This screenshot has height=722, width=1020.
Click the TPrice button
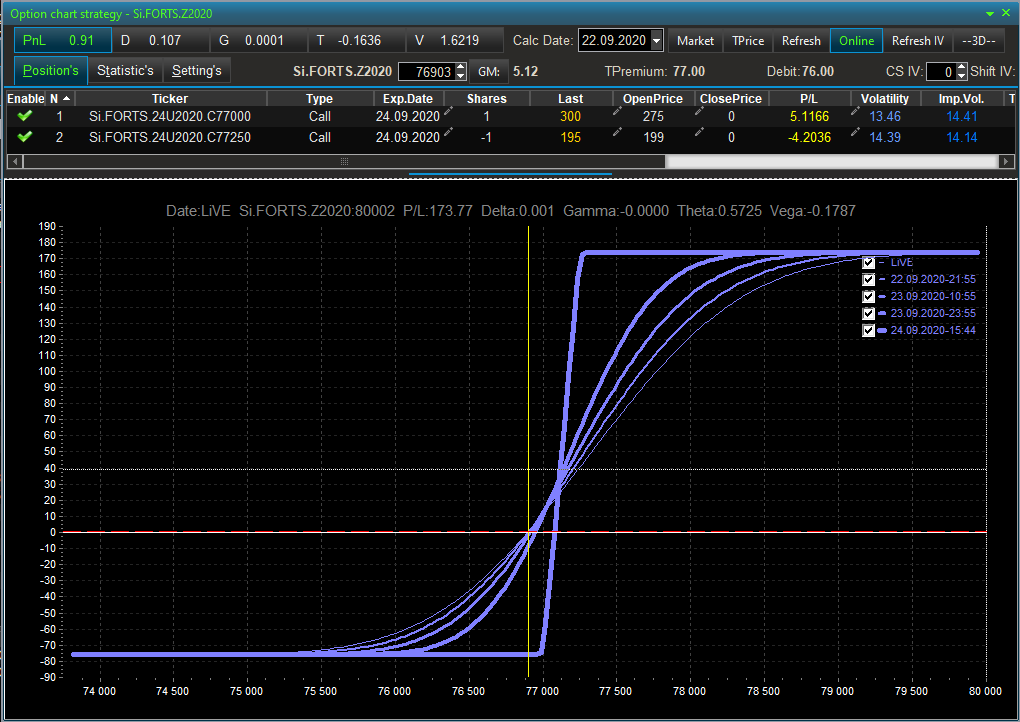[748, 41]
